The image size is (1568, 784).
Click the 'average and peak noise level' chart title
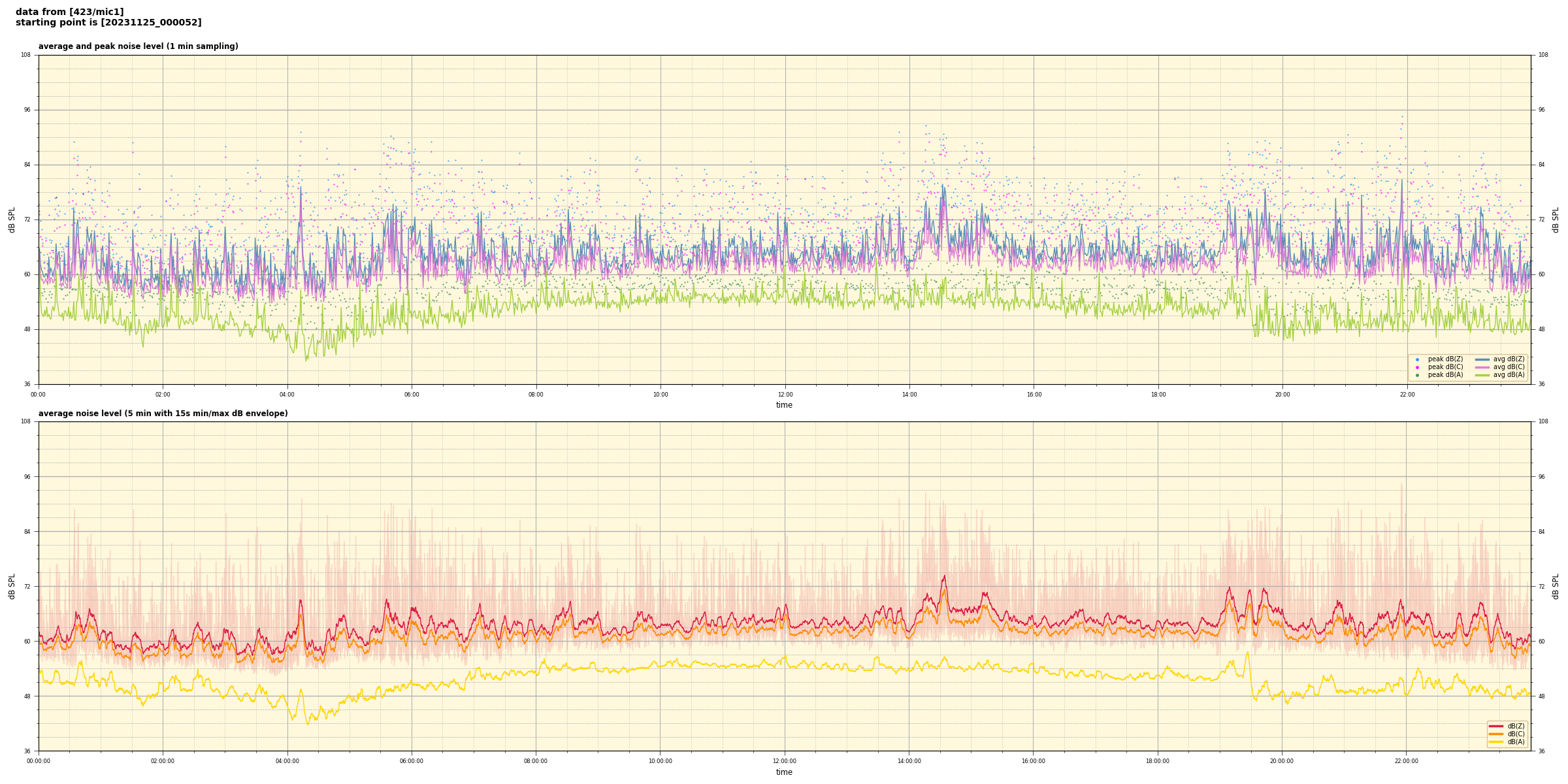138,46
